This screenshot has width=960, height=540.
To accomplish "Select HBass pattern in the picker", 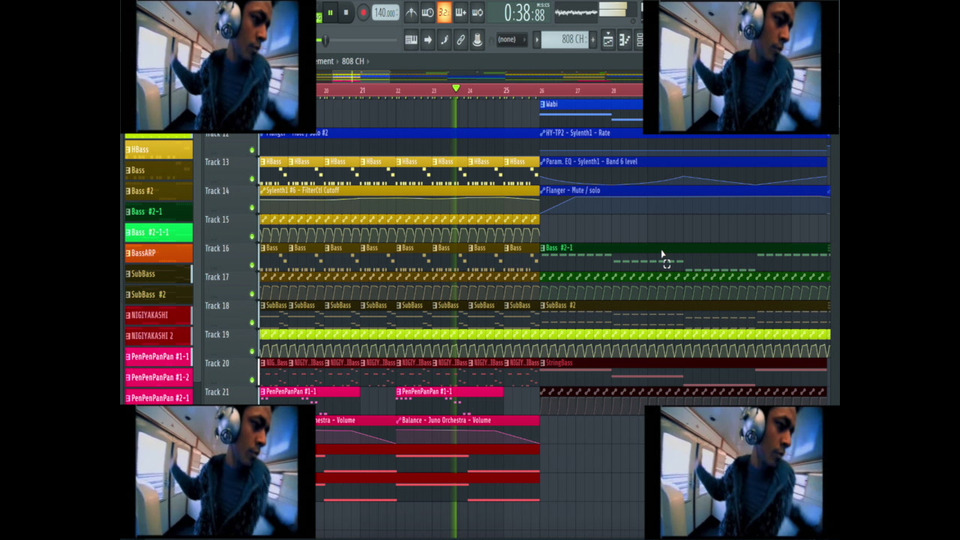I will [x=159, y=149].
